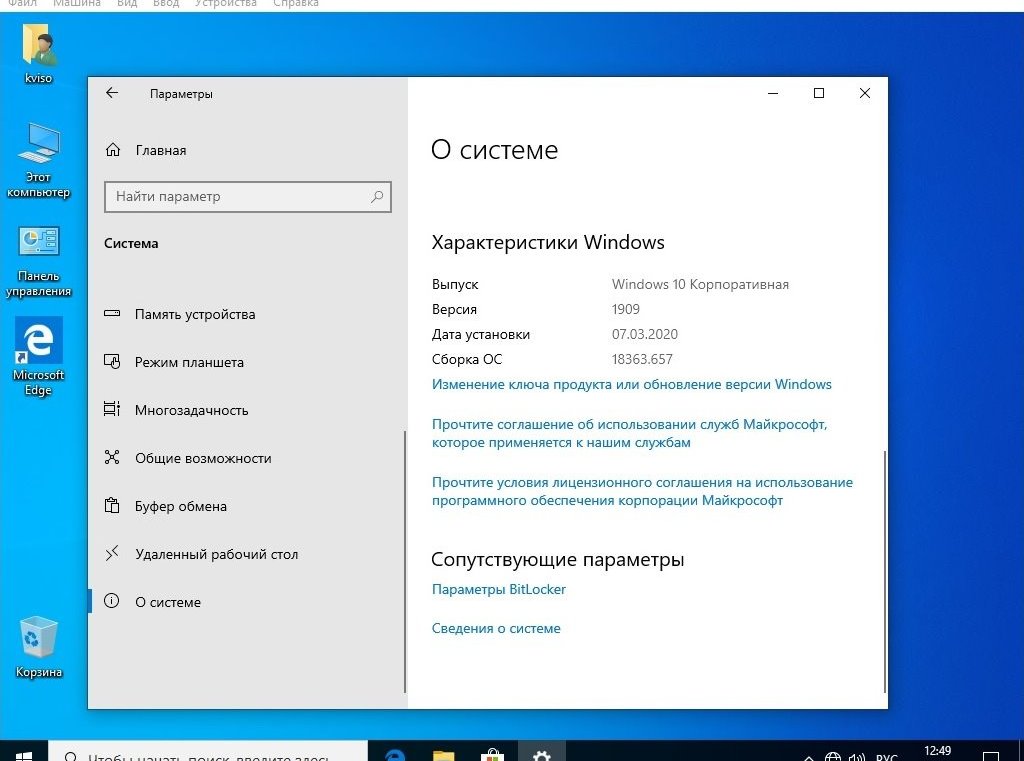Open the Файл menu
This screenshot has height=761, width=1024.
click(x=23, y=4)
